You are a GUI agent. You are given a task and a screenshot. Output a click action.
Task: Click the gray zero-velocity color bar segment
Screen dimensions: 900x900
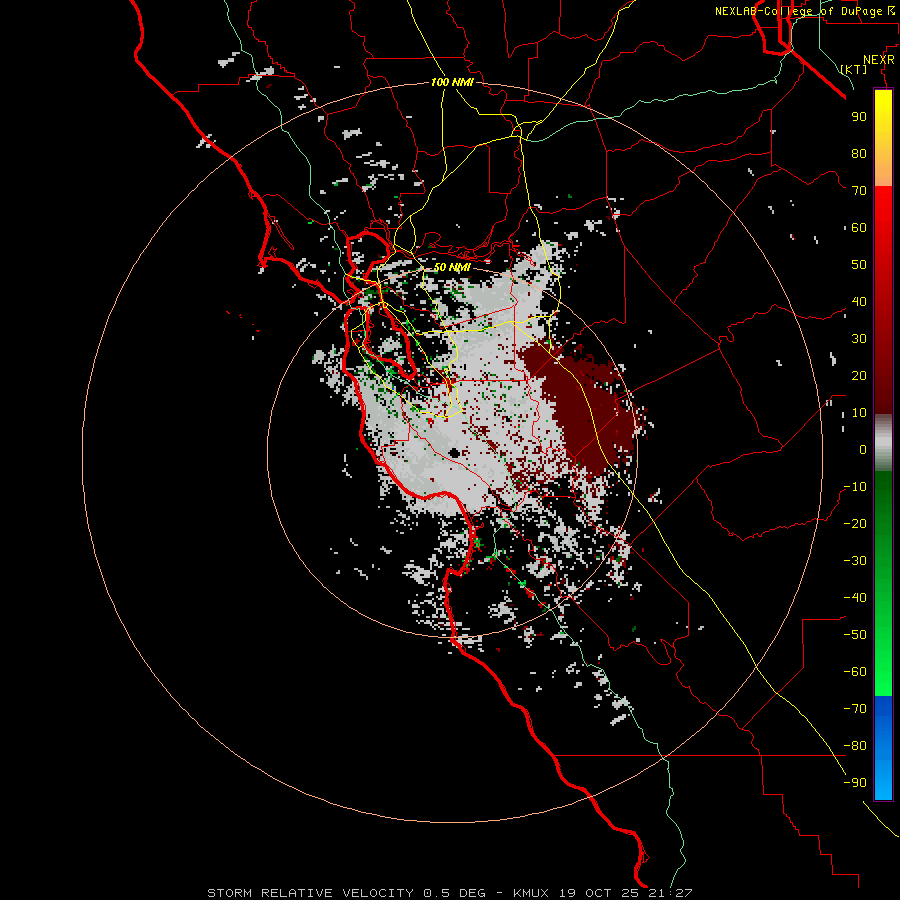click(x=883, y=443)
